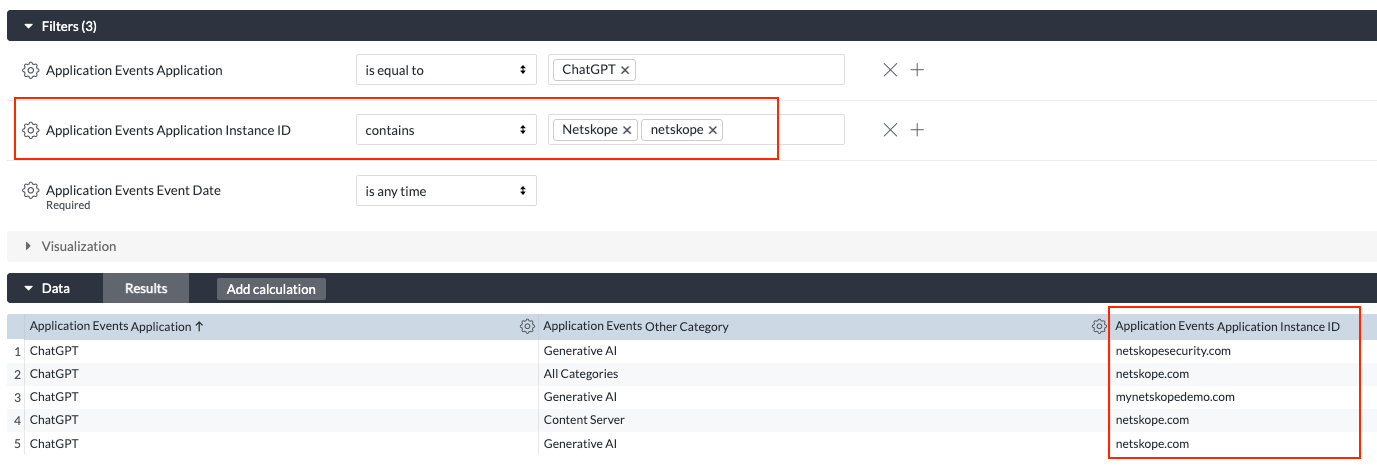Select netskope.com cell in row 4
The height and width of the screenshot is (470, 1377).
[x=1152, y=420]
